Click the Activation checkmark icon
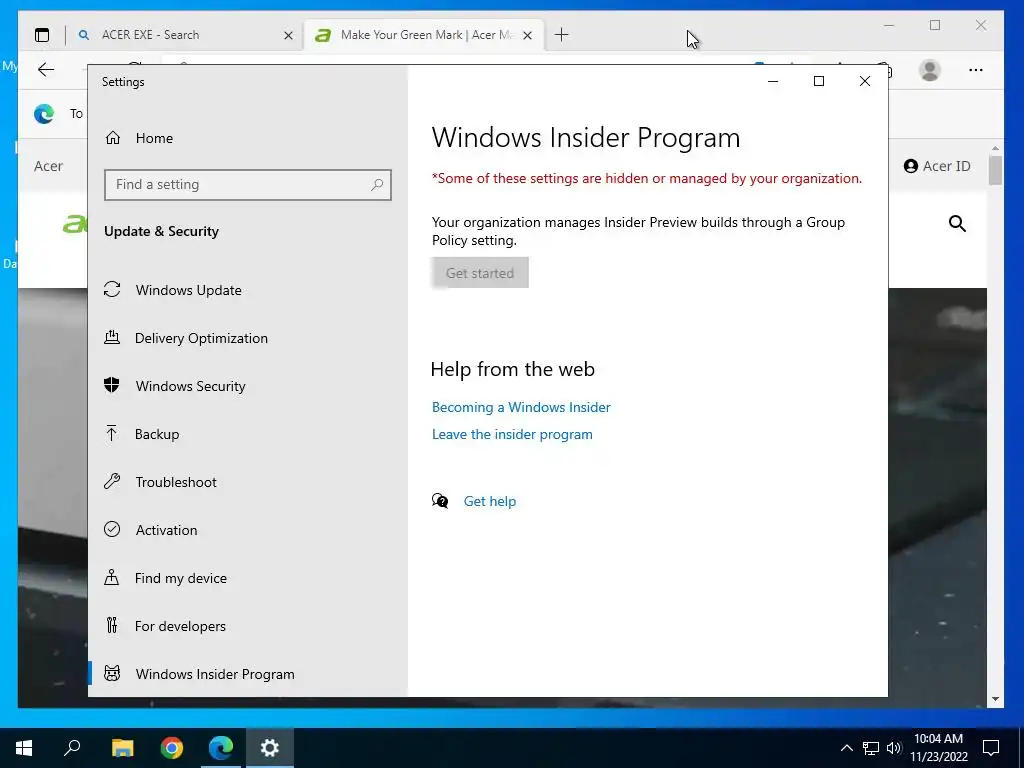Screen dimensions: 1024x768 click(x=112, y=529)
